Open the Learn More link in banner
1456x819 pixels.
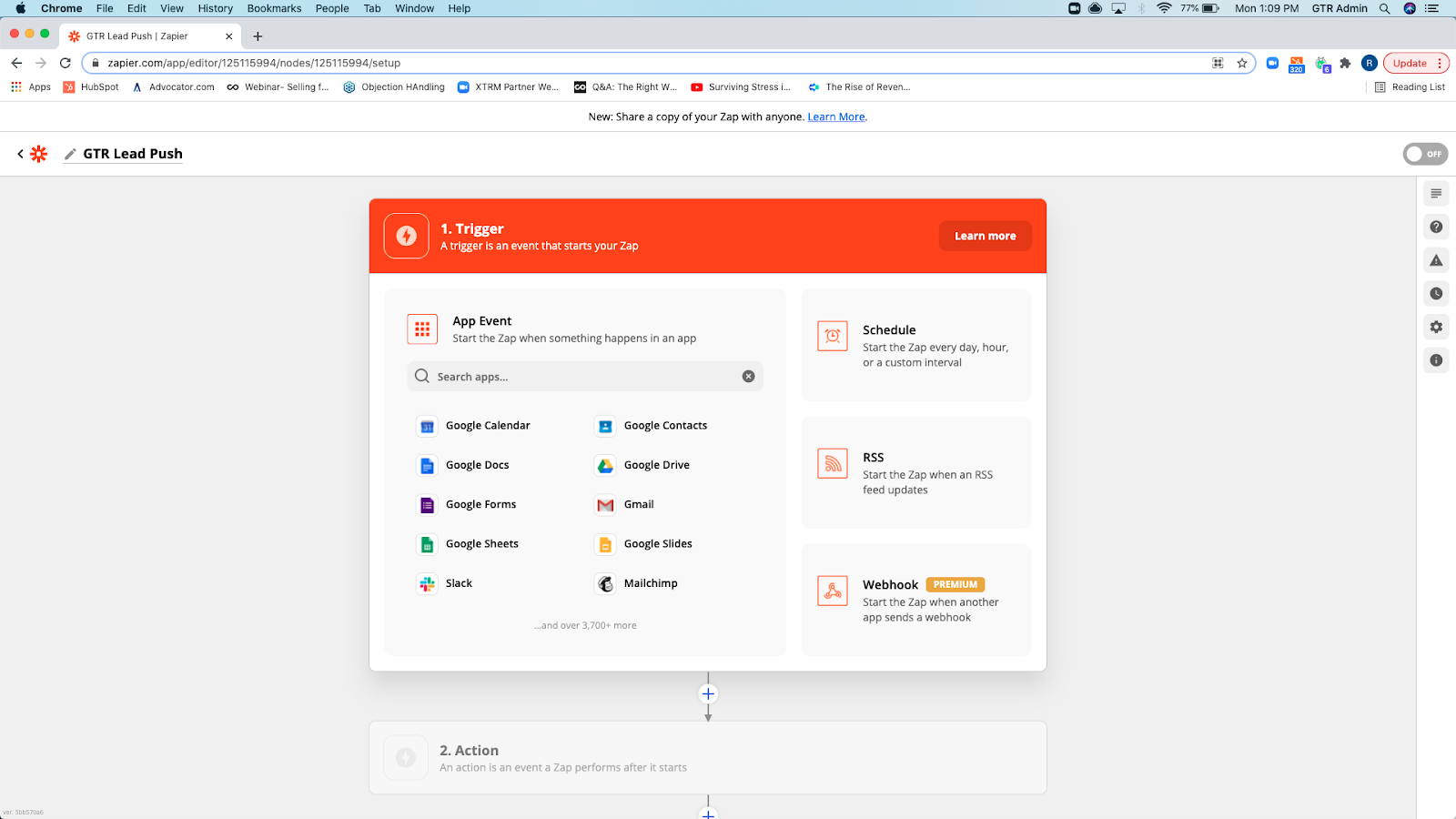coord(836,116)
